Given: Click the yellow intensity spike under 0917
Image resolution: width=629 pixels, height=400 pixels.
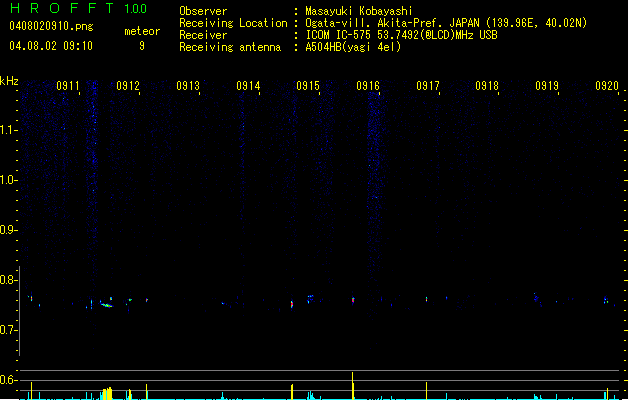Looking at the screenshot, I should (x=426, y=390).
